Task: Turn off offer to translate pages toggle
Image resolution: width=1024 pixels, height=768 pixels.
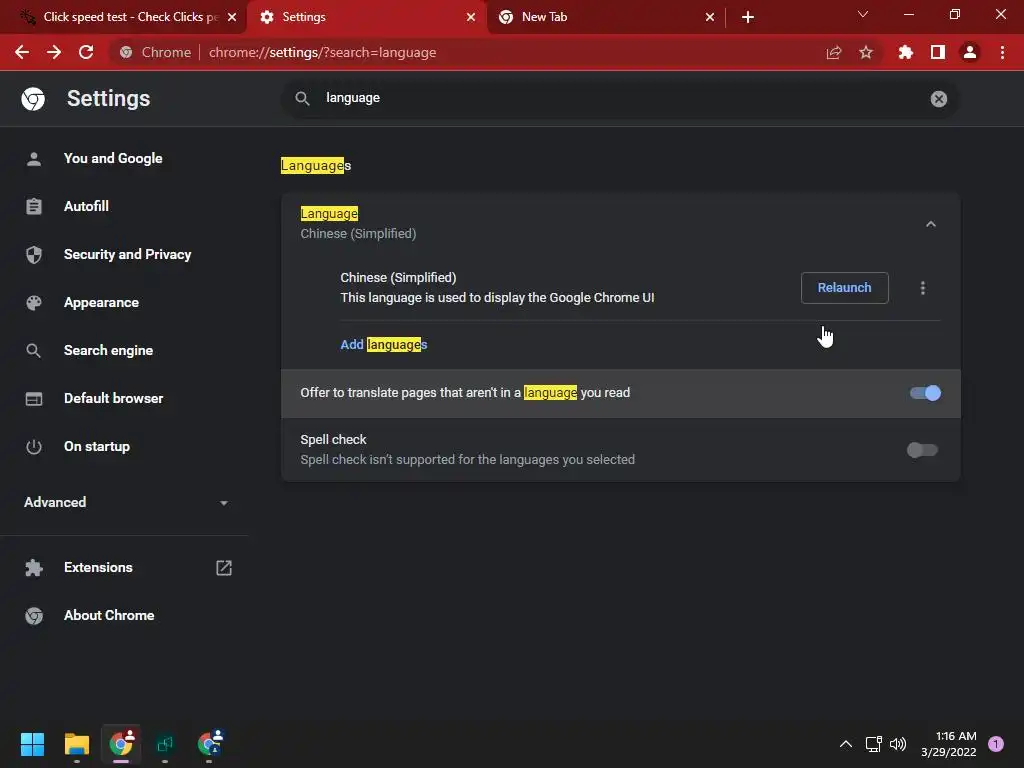Action: (x=925, y=393)
